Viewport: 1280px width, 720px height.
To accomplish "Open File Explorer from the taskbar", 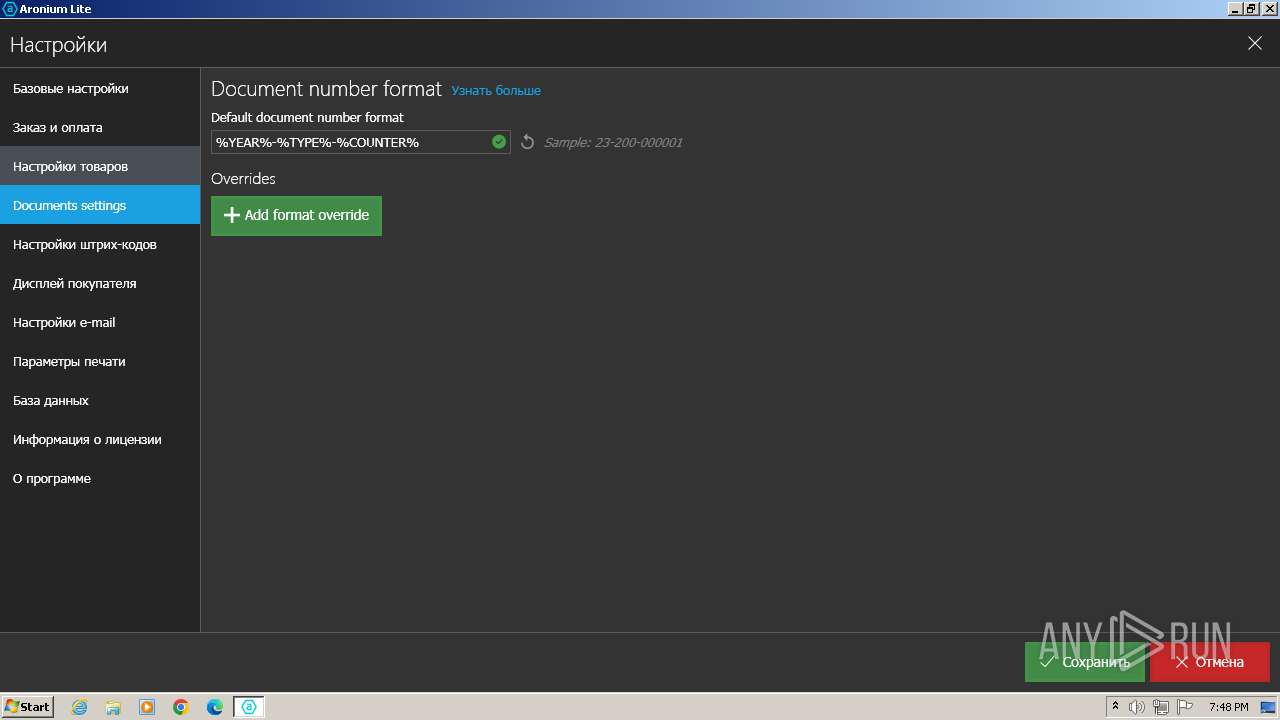I will point(113,707).
